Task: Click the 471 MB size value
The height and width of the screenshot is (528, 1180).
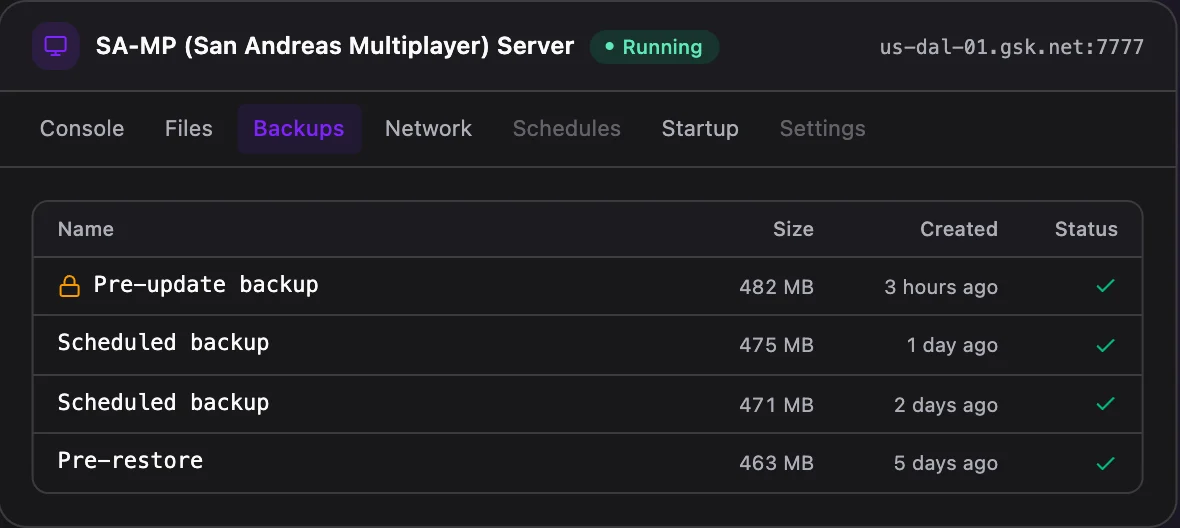Action: pyautogui.click(x=777, y=405)
